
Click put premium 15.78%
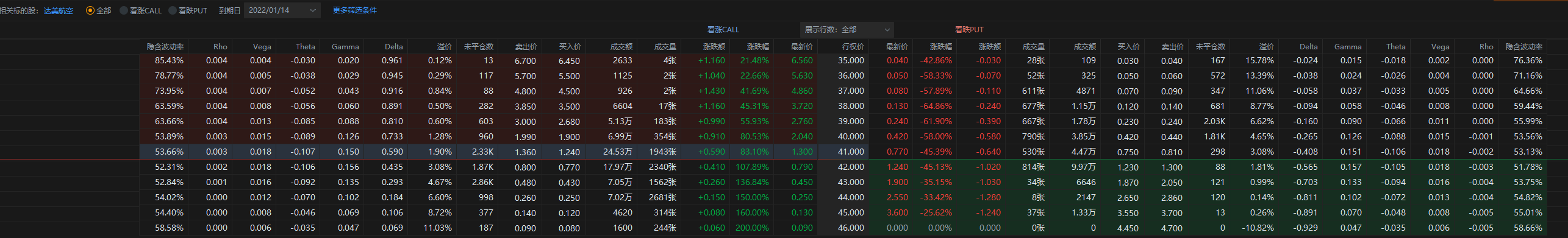click(1259, 60)
